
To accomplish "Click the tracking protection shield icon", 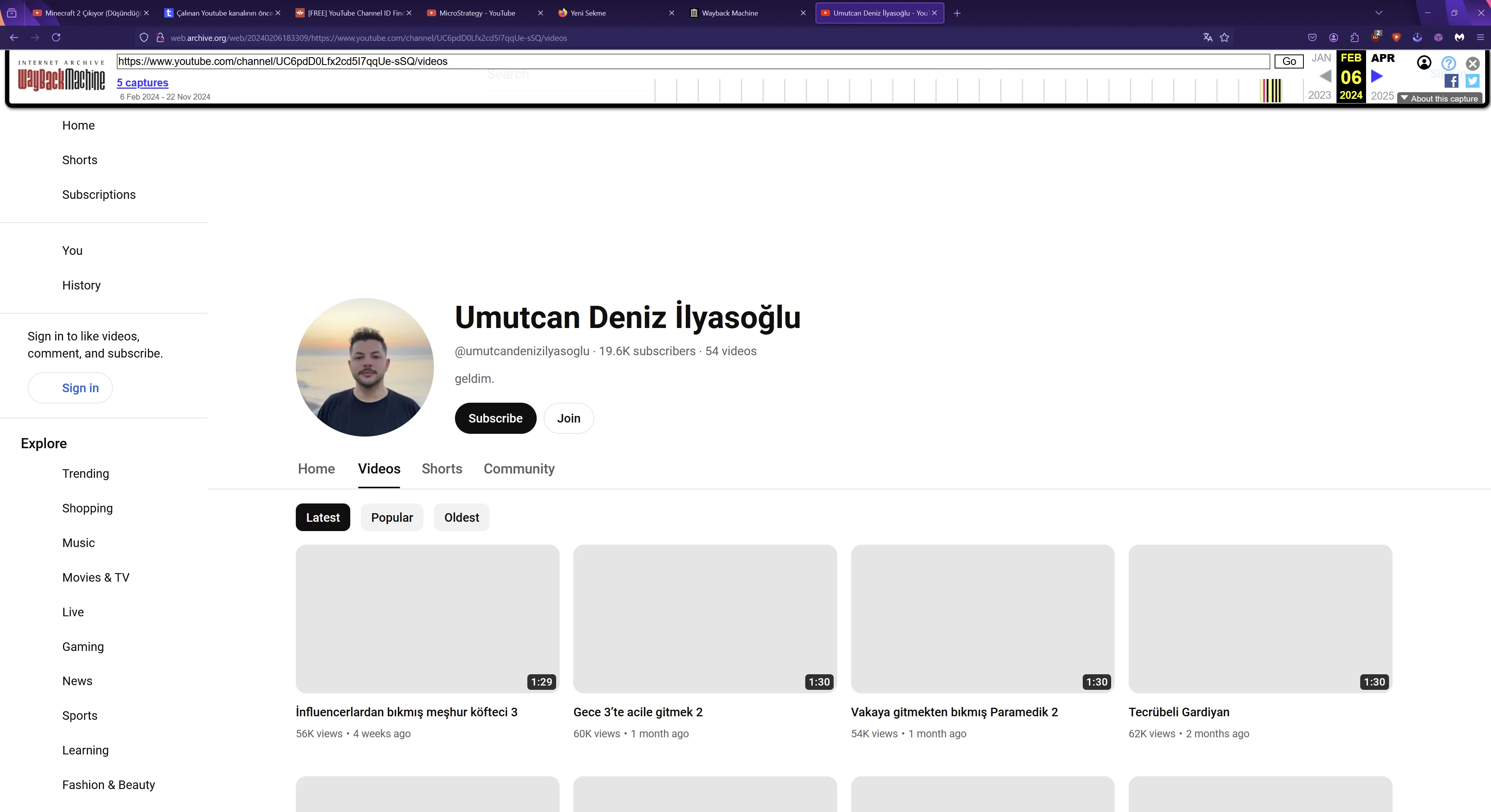I will coord(144,38).
